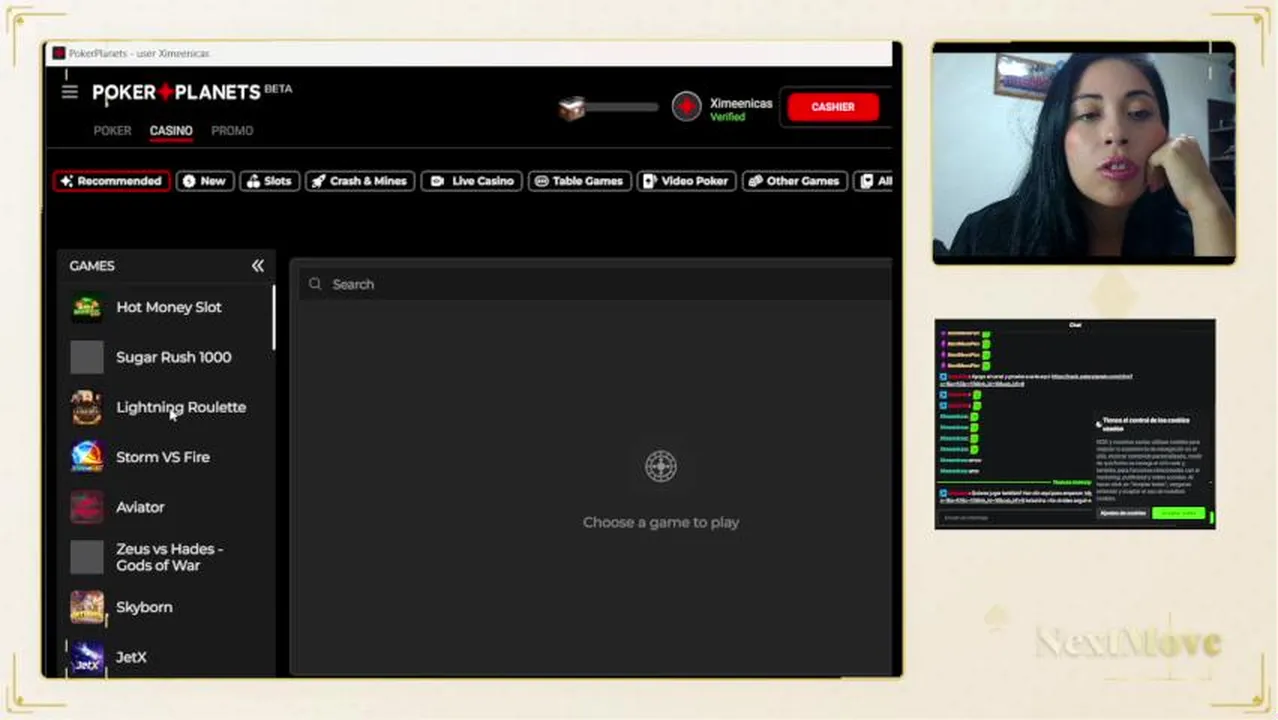Open the hamburger menu icon
1278x720 pixels.
pos(69,92)
